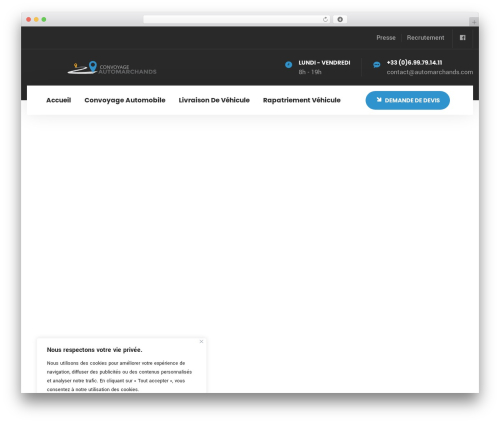
Task: Reload the page with the refresh icon
Action: tap(325, 20)
